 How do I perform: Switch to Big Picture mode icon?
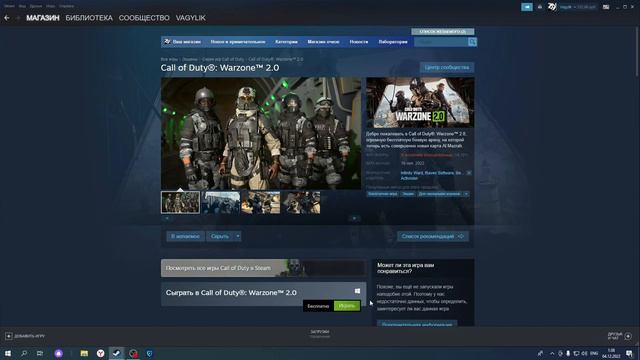tap(606, 7)
